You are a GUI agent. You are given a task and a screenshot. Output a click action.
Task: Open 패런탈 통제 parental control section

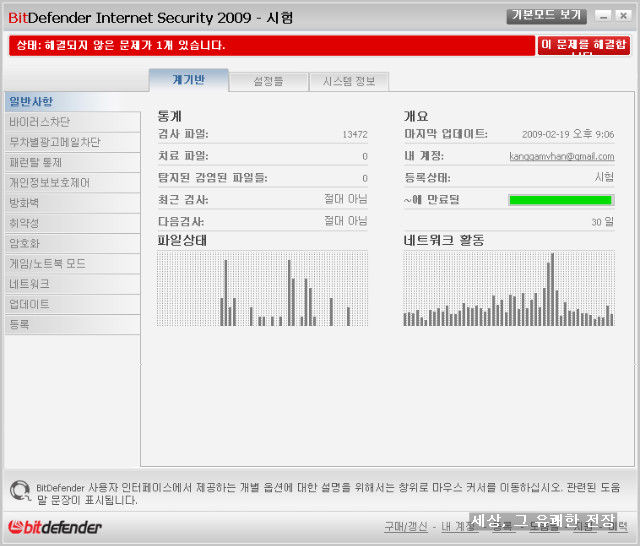tap(73, 162)
